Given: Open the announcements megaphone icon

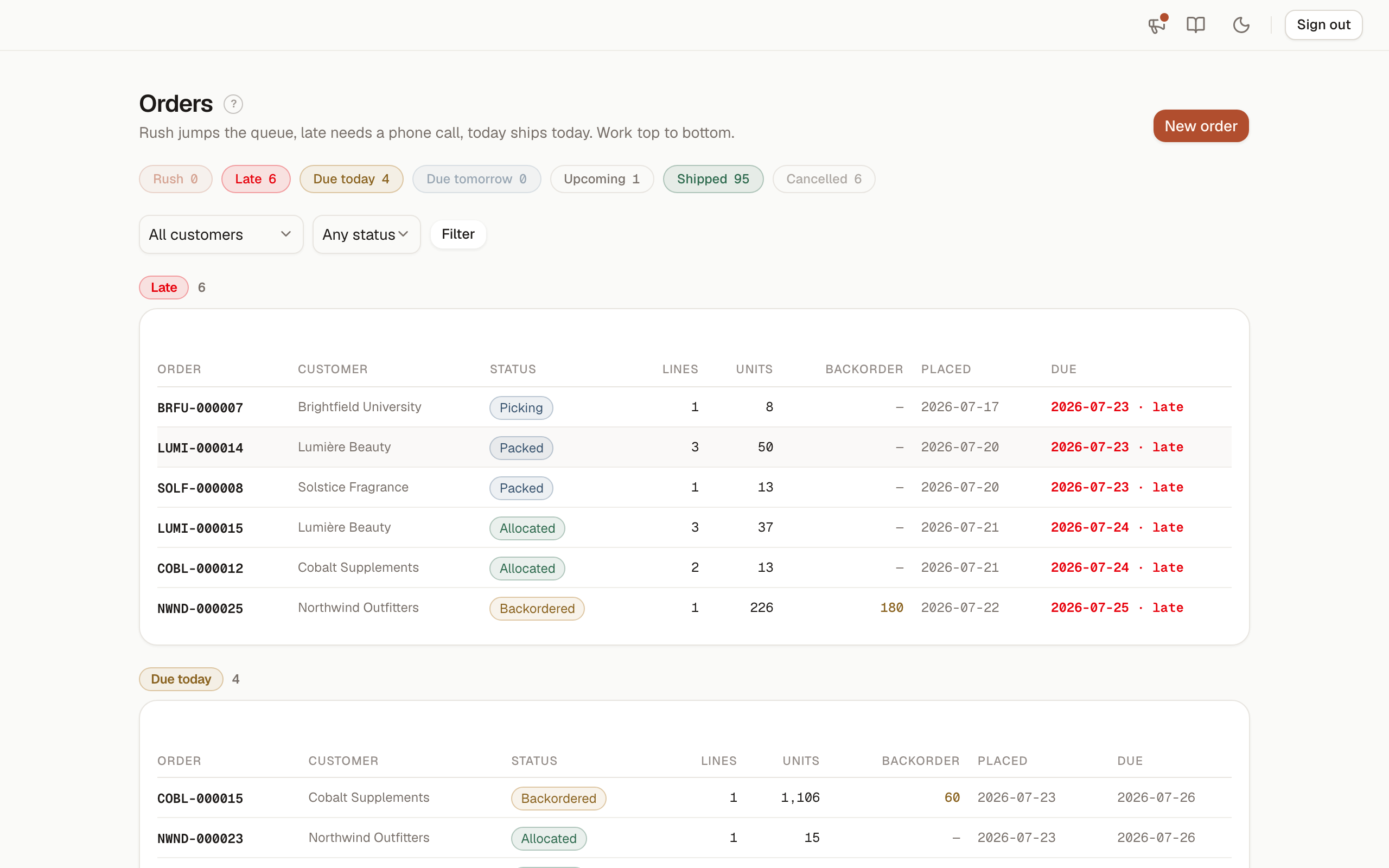Looking at the screenshot, I should coord(1157,25).
